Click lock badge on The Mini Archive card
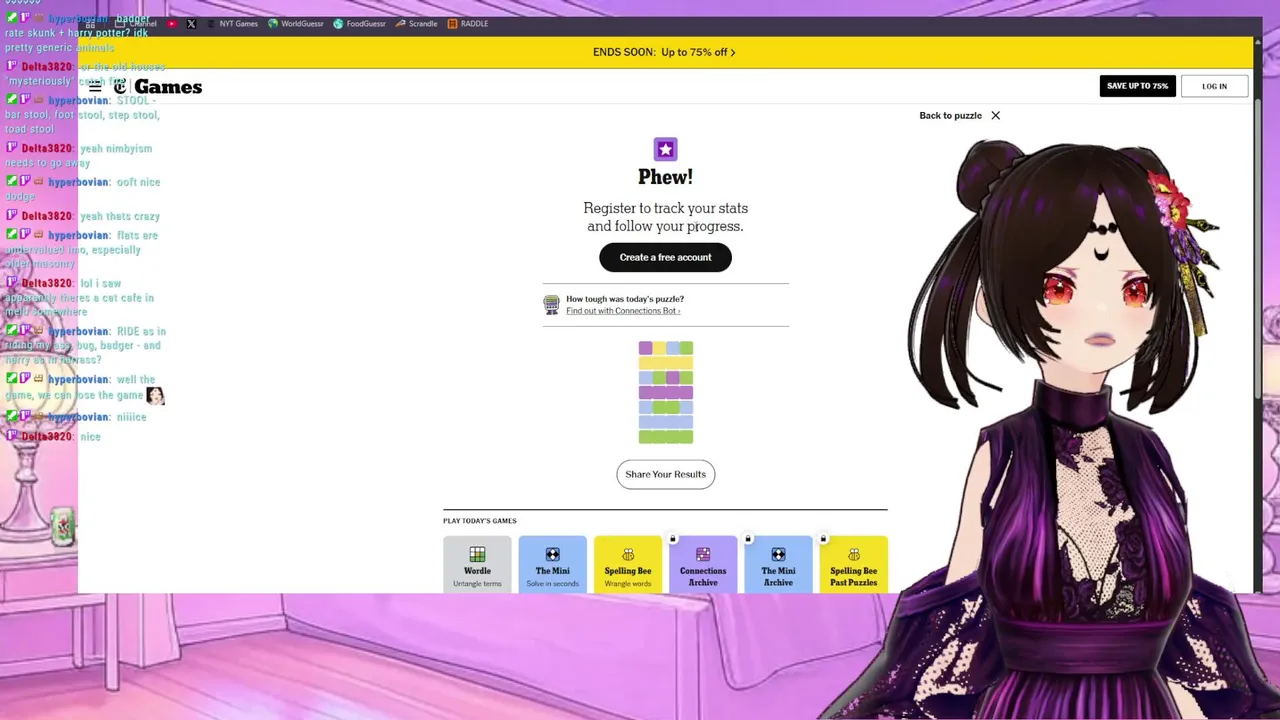 click(x=748, y=539)
